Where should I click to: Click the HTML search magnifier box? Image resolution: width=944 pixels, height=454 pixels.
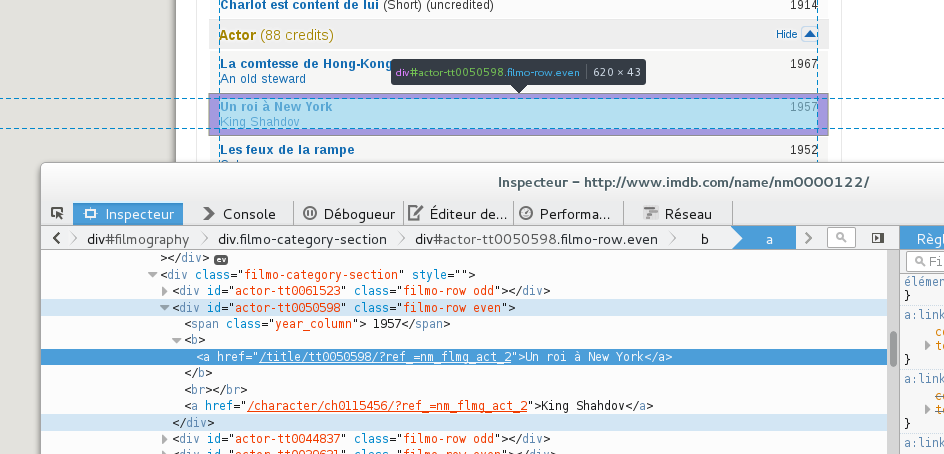pyautogui.click(x=841, y=238)
